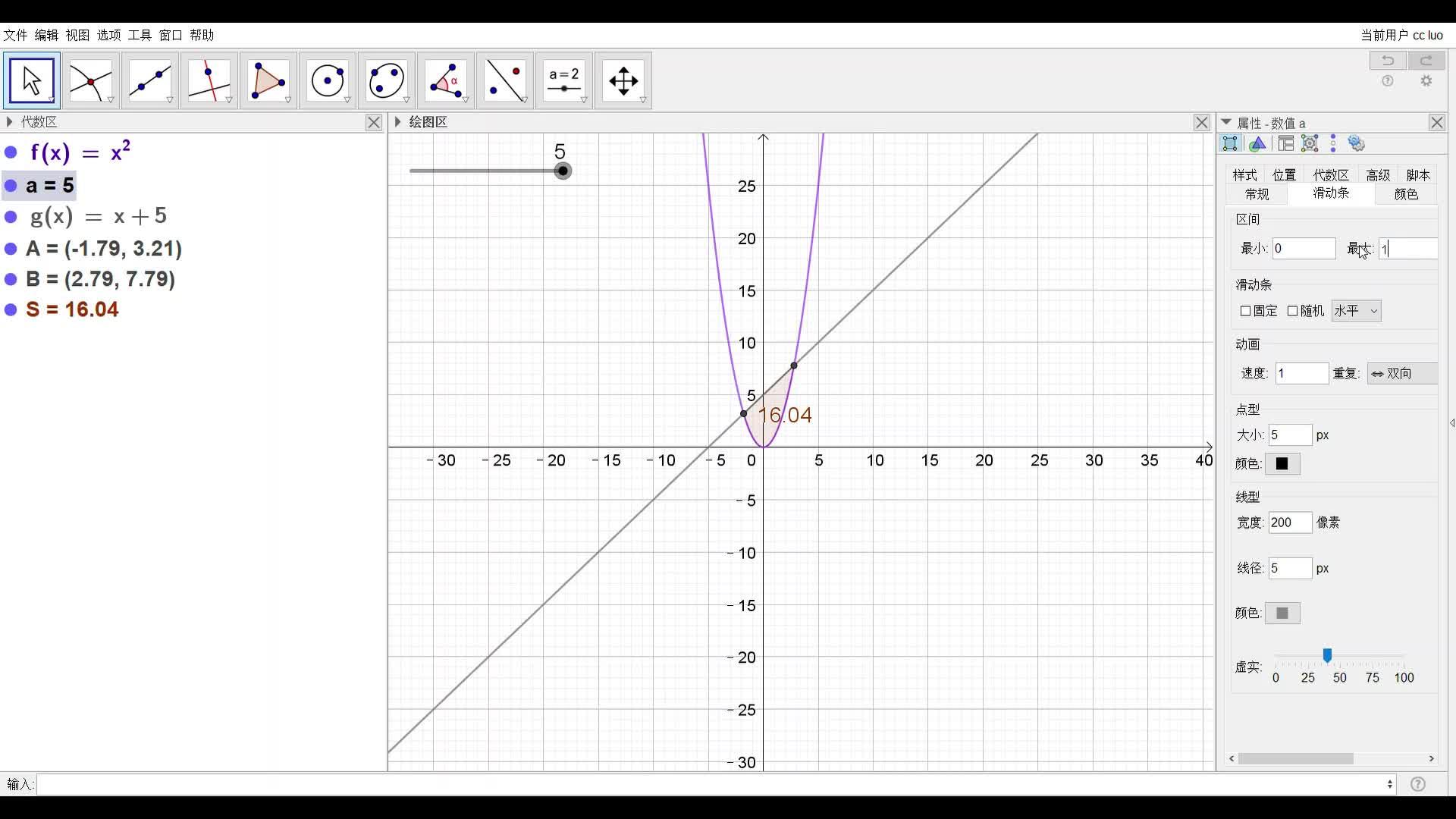
Task: Toggle visibility of point A
Action: (x=11, y=249)
